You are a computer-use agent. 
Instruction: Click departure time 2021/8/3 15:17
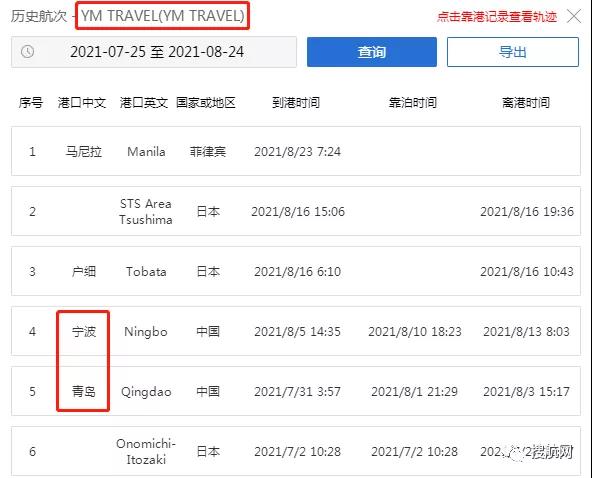tap(526, 392)
